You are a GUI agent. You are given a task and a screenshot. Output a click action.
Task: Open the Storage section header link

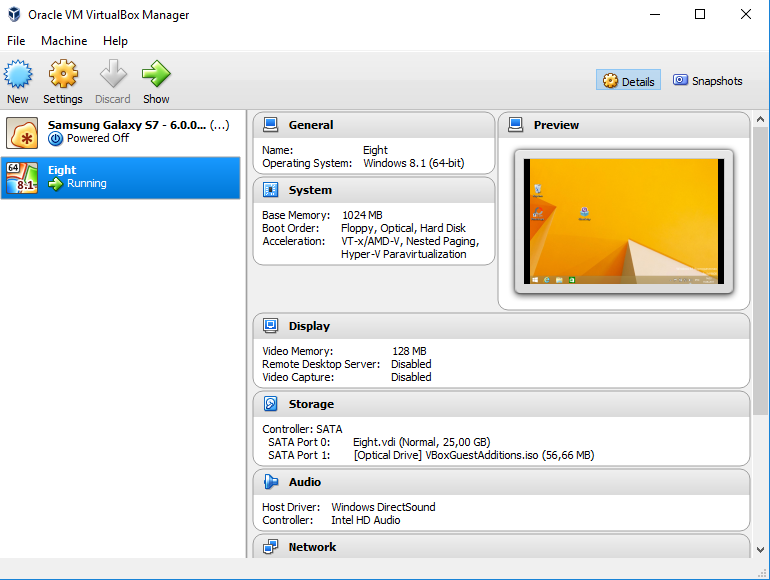click(x=311, y=404)
